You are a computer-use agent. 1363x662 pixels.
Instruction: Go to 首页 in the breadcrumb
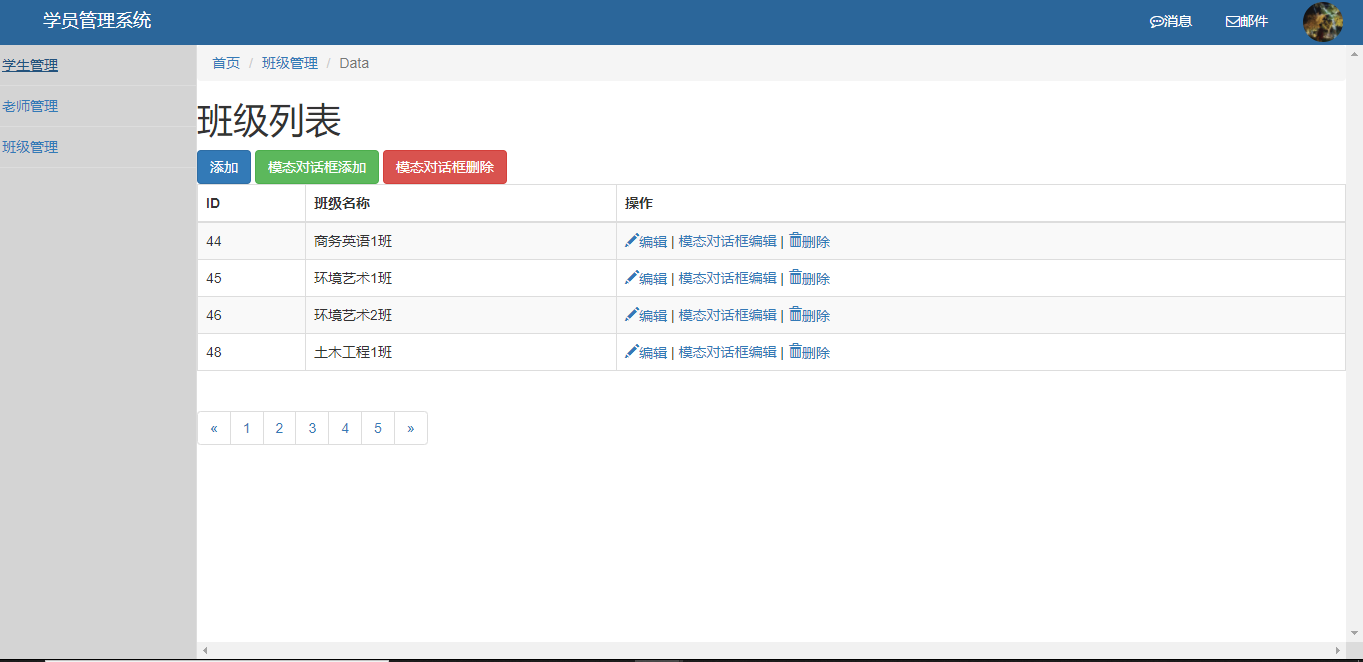point(226,63)
